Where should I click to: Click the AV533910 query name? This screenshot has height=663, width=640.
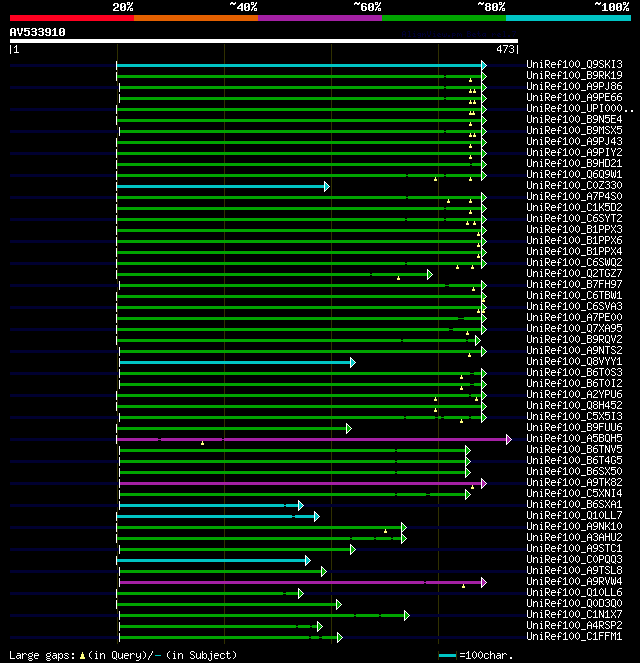(x=38, y=32)
